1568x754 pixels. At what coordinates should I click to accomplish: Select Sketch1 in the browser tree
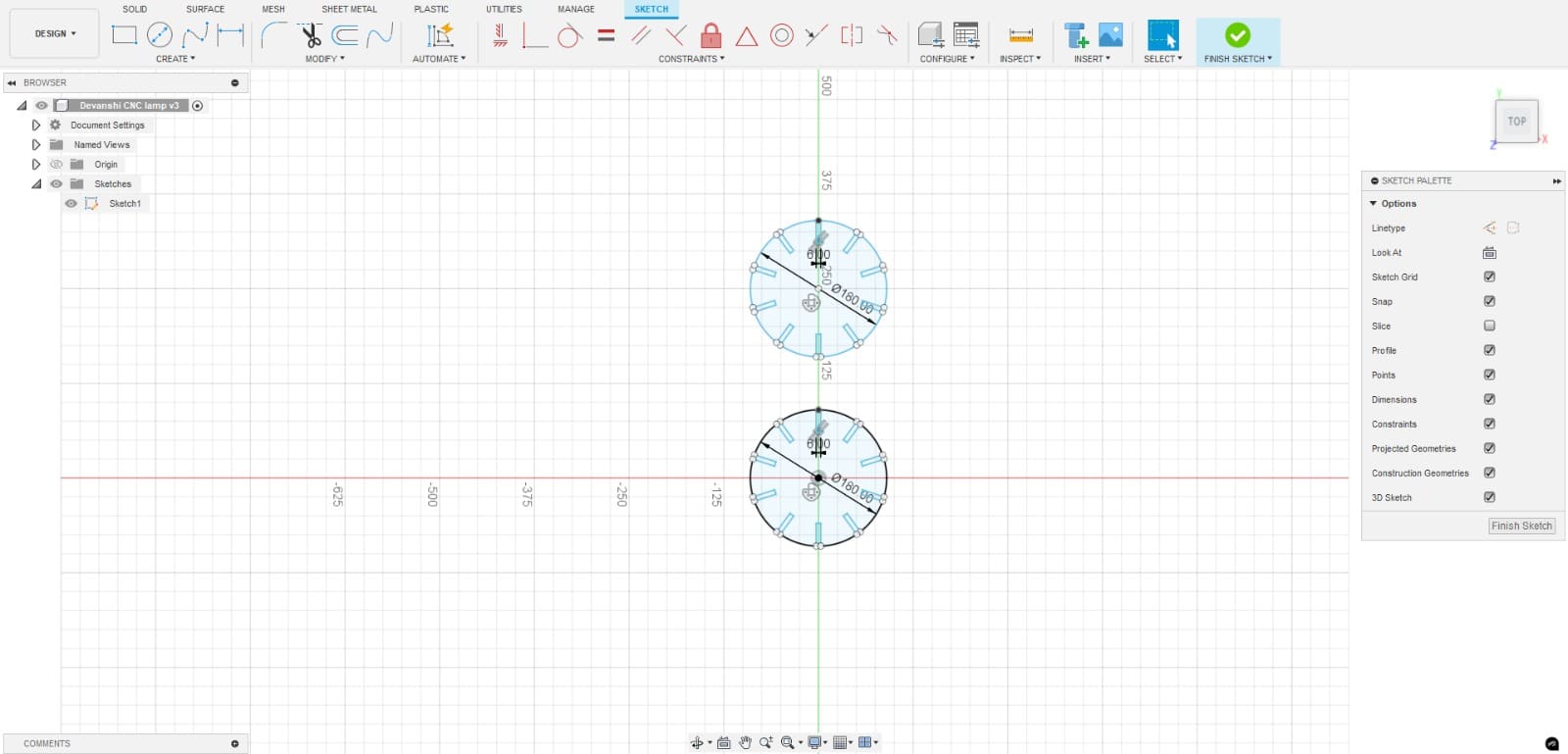coord(124,204)
